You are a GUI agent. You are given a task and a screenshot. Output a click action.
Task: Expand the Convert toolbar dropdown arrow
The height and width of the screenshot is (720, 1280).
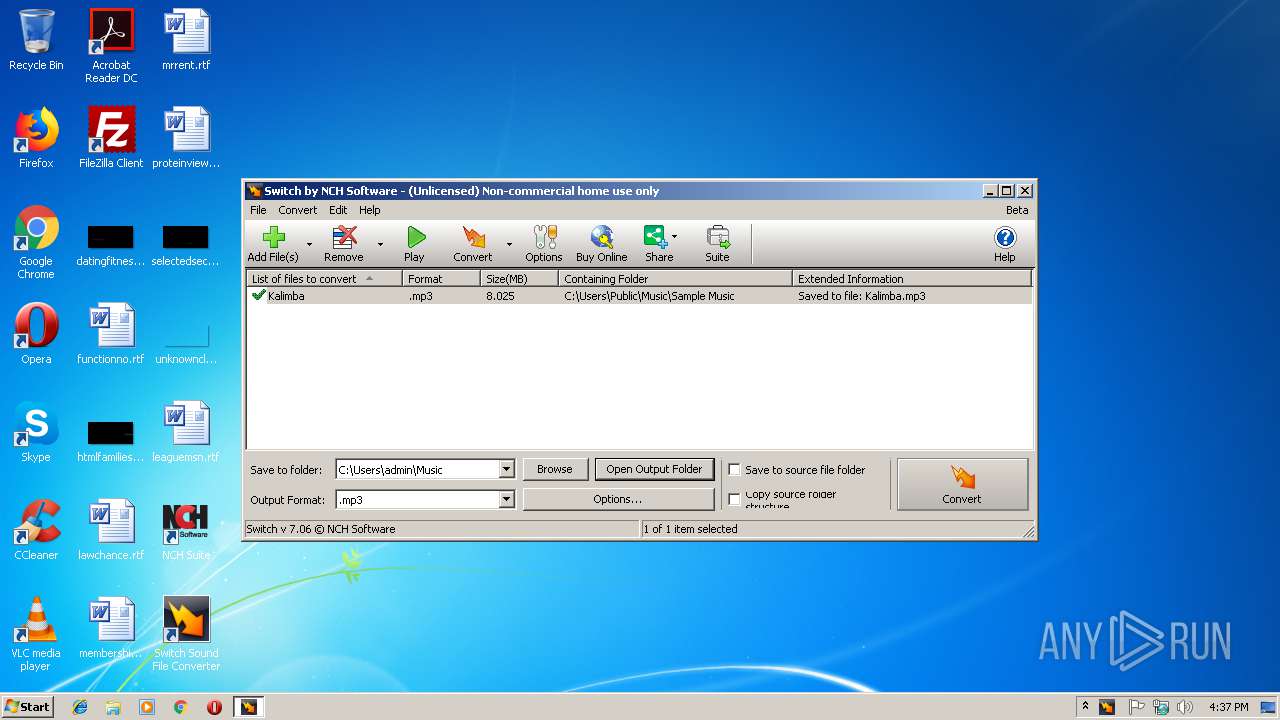509,244
